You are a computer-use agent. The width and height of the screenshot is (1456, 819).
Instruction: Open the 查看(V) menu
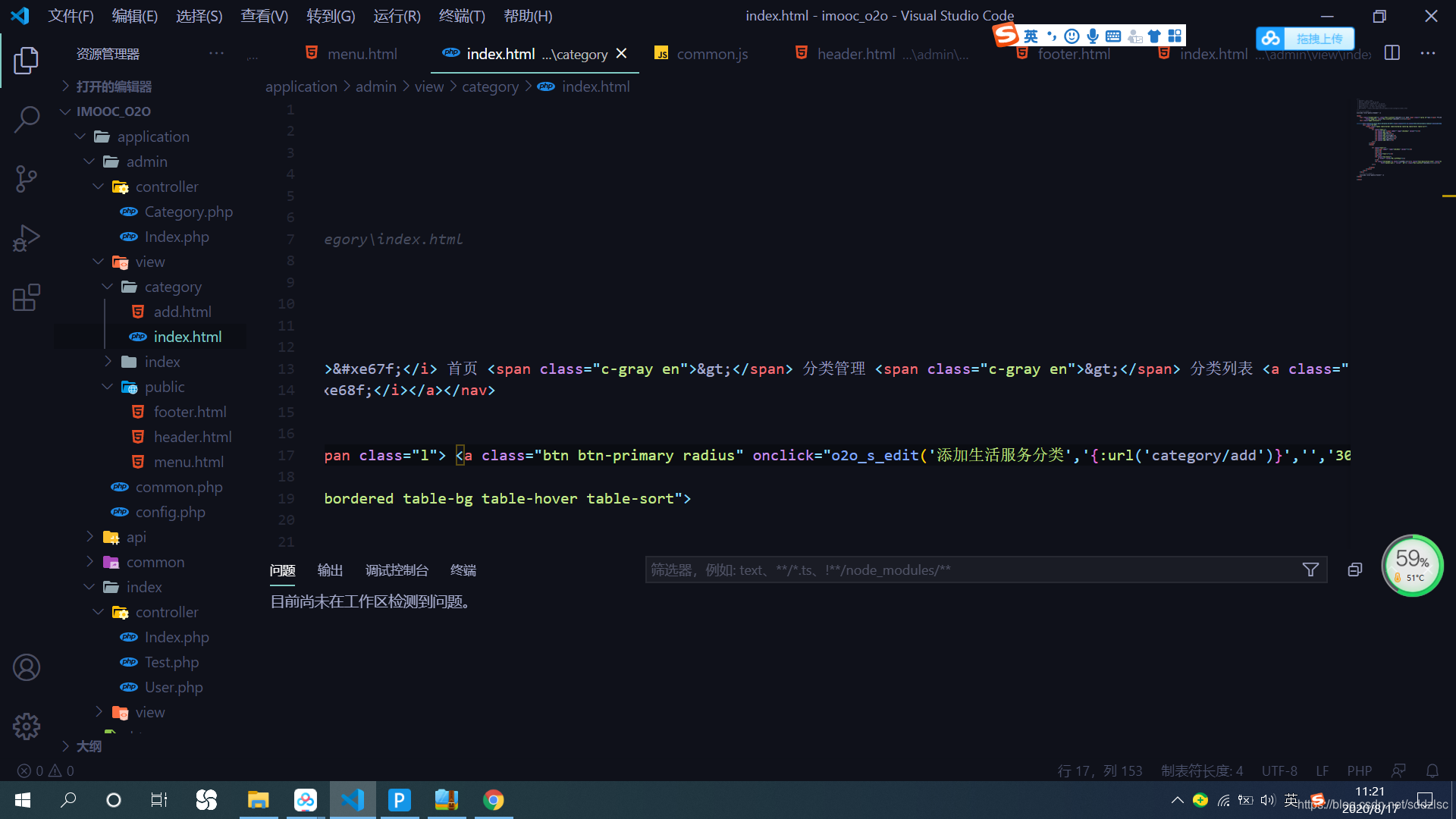click(x=264, y=15)
